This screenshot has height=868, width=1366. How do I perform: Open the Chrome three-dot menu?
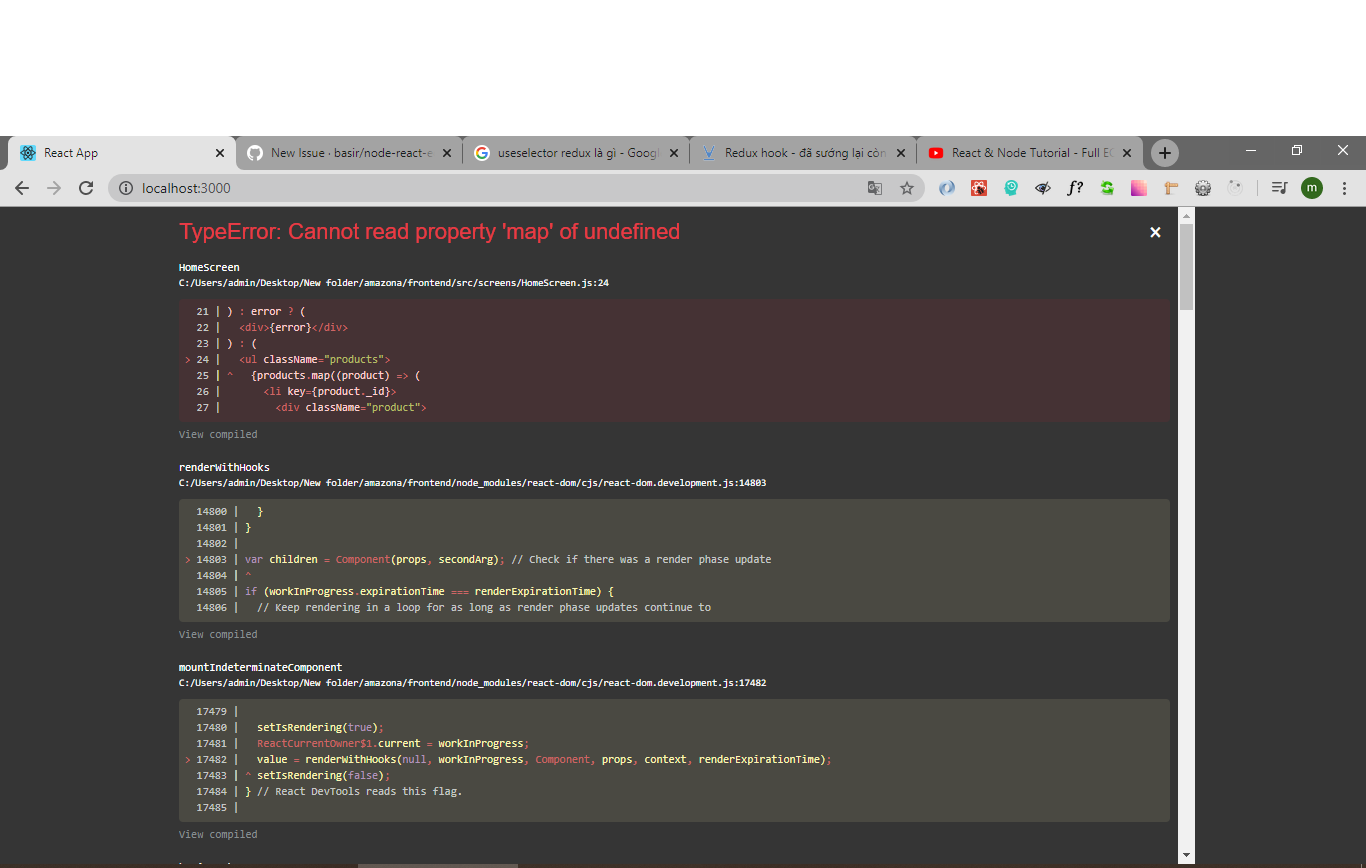click(x=1344, y=188)
